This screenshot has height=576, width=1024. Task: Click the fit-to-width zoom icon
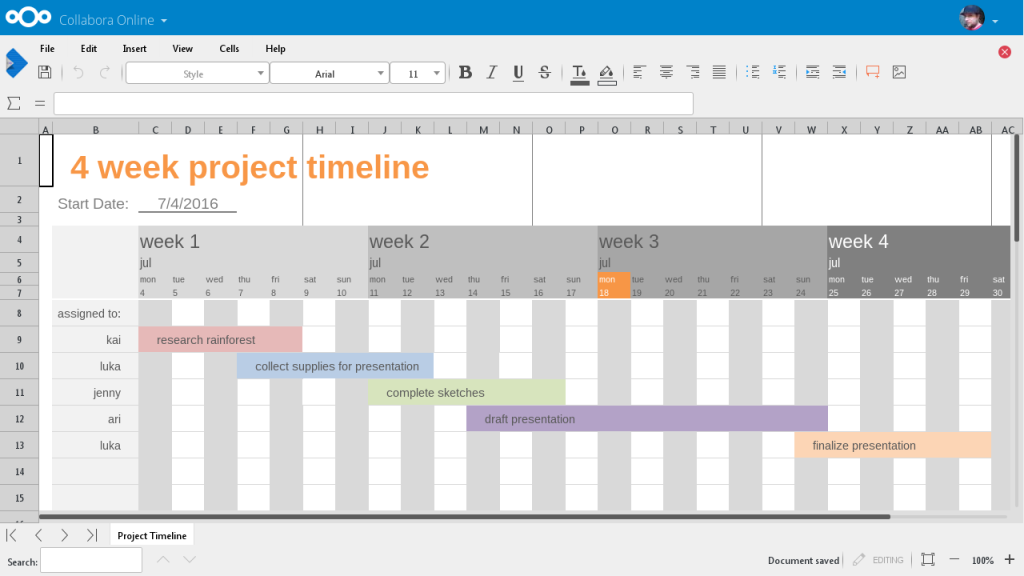click(928, 560)
